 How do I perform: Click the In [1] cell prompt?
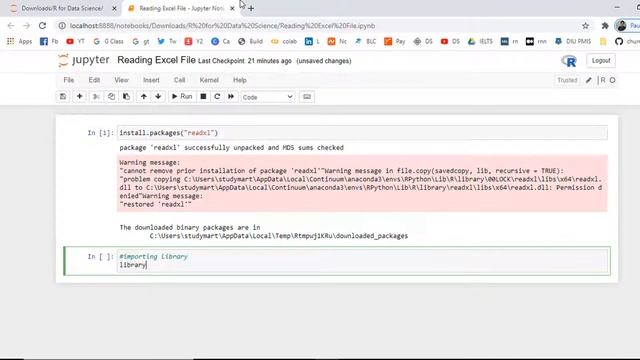[100, 133]
